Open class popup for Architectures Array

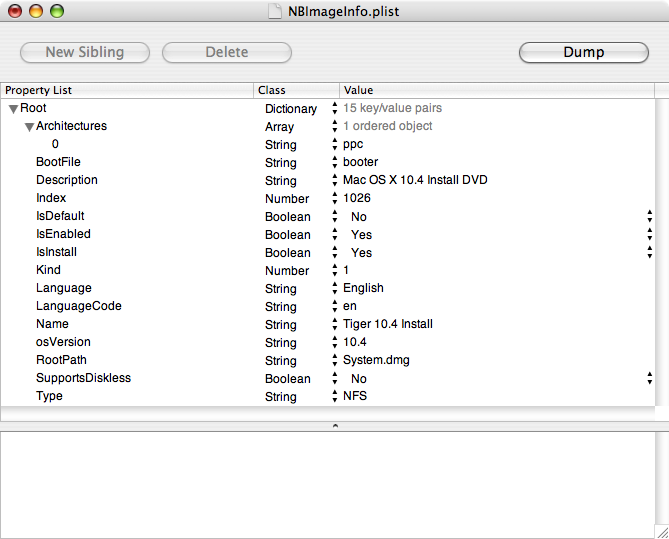(x=335, y=126)
